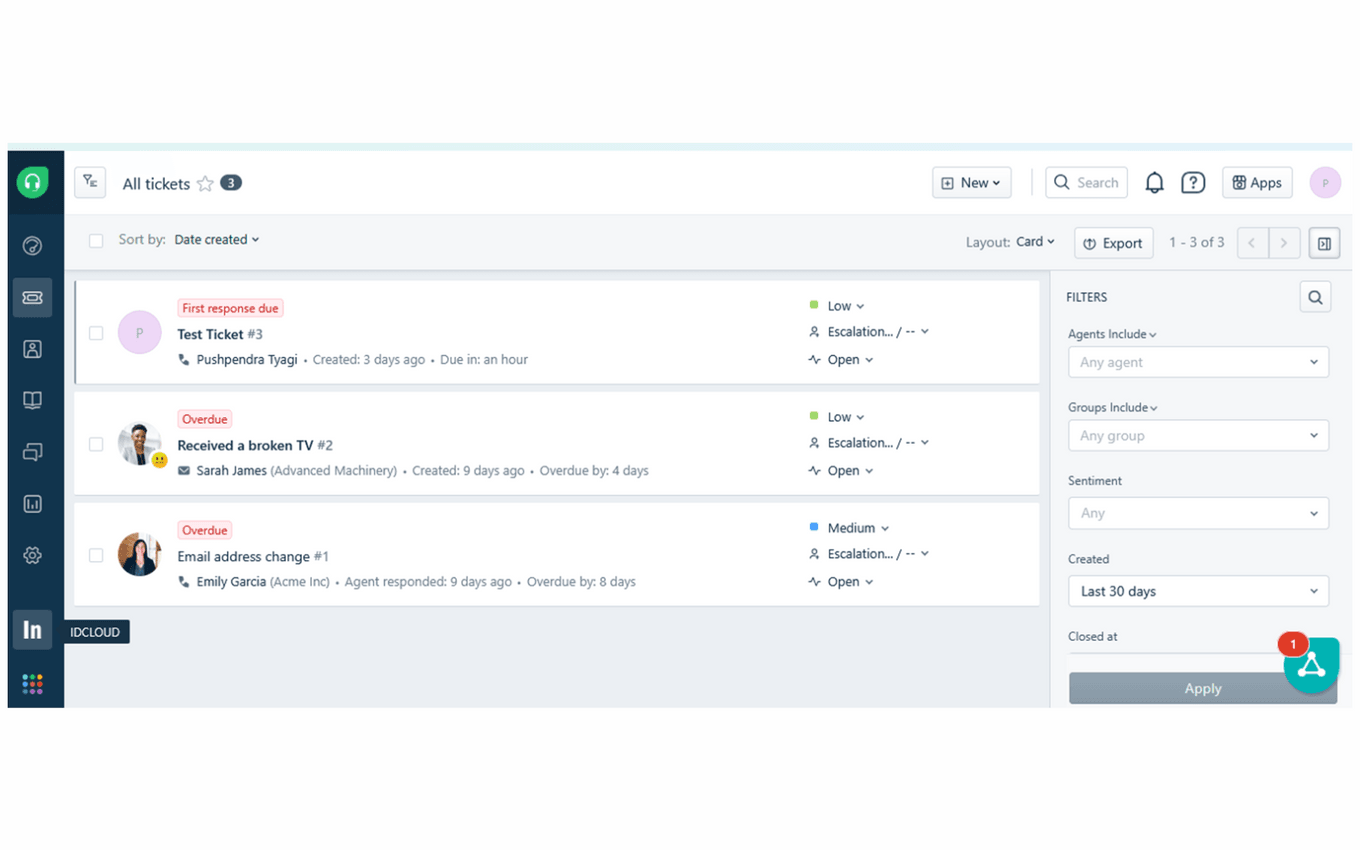Check the Received a broken TV ticket
This screenshot has height=850, width=1360.
tap(96, 443)
